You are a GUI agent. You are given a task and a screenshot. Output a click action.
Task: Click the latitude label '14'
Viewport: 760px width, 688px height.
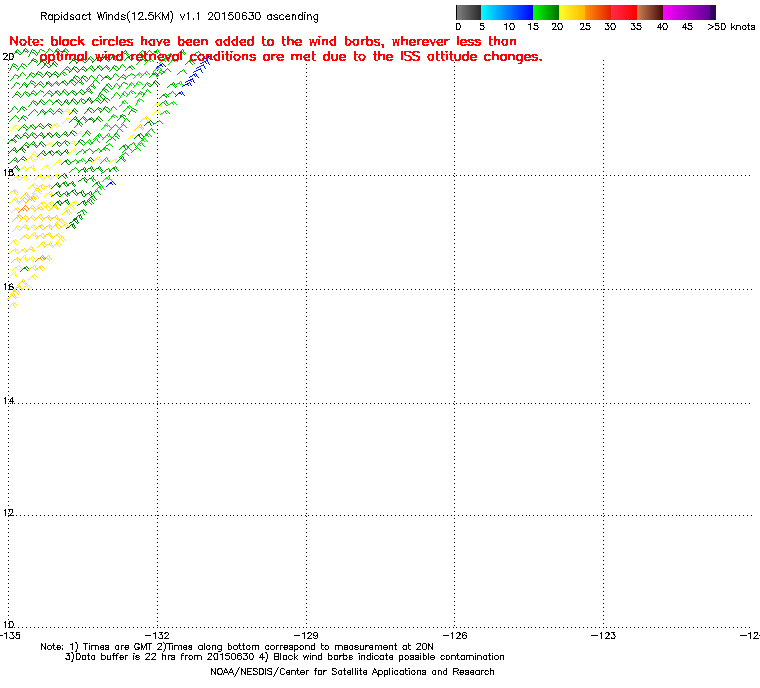8,400
